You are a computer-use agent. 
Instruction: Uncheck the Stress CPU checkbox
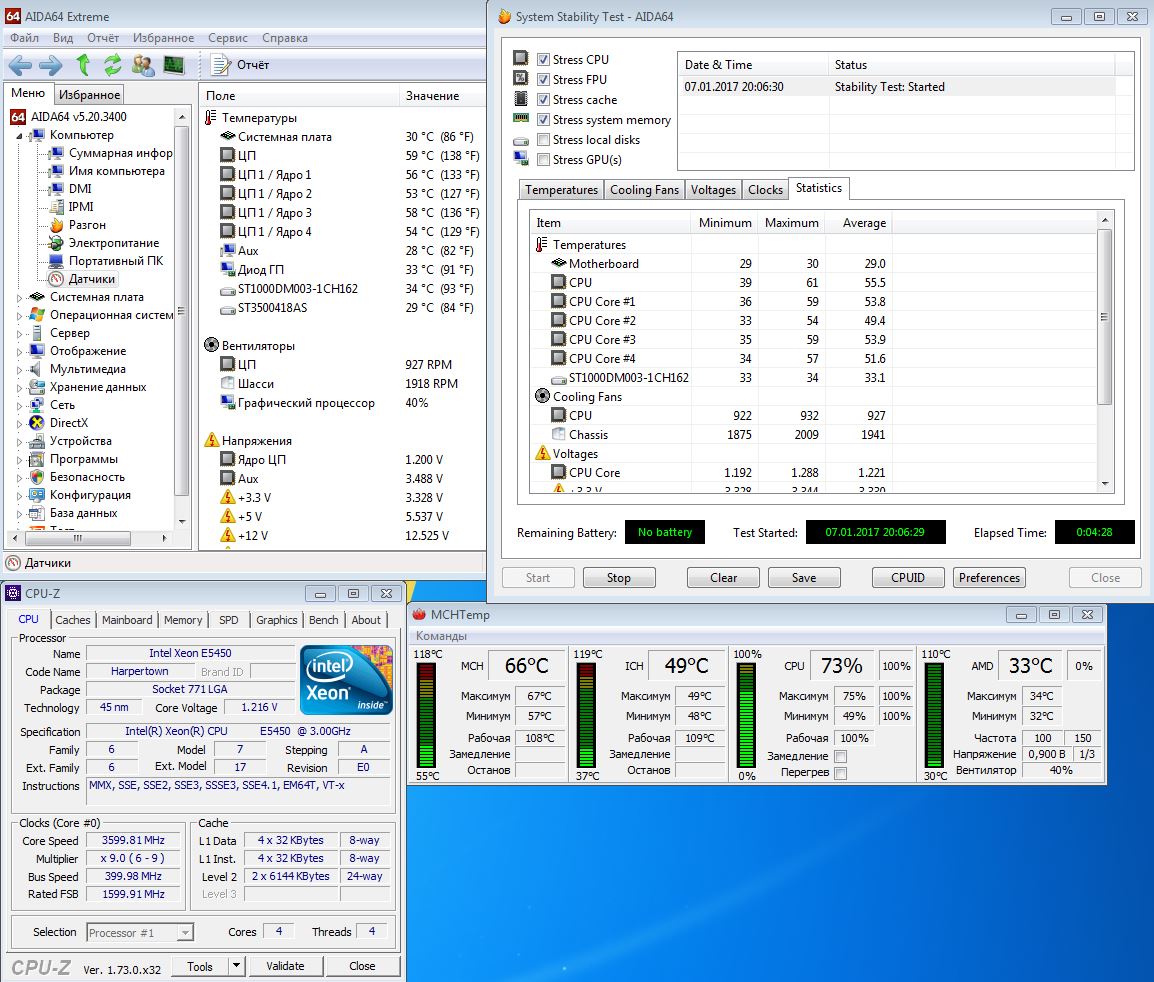(543, 60)
